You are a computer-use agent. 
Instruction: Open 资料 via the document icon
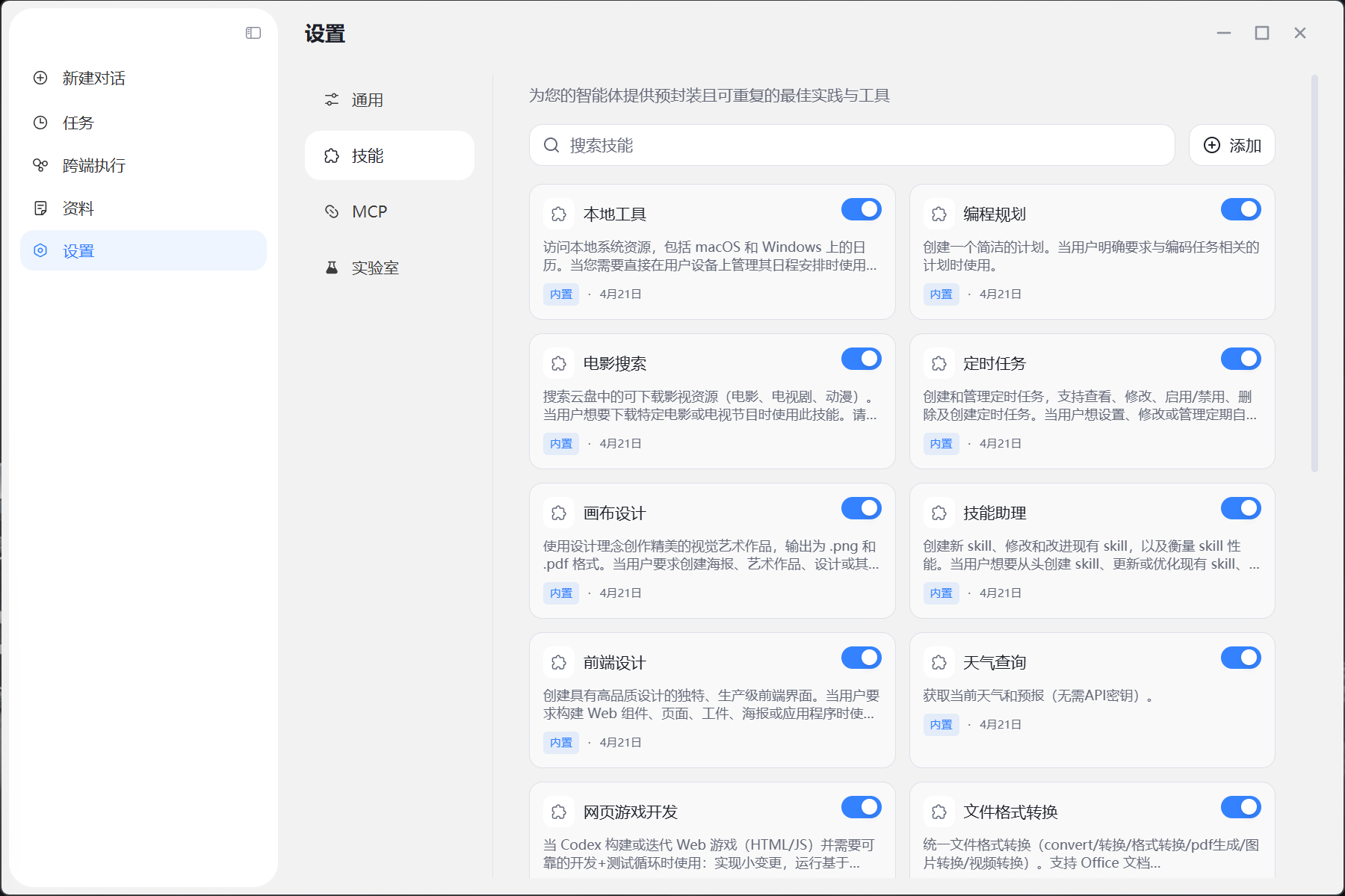click(40, 208)
